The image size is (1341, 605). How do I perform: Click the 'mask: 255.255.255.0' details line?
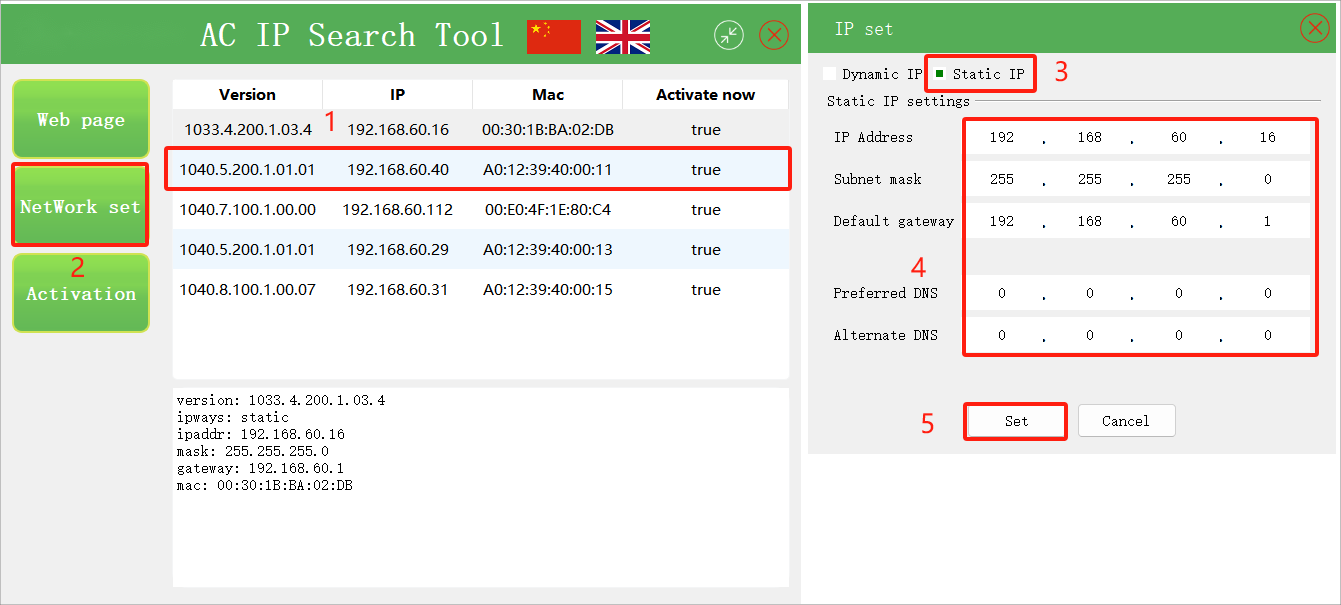[x=253, y=451]
